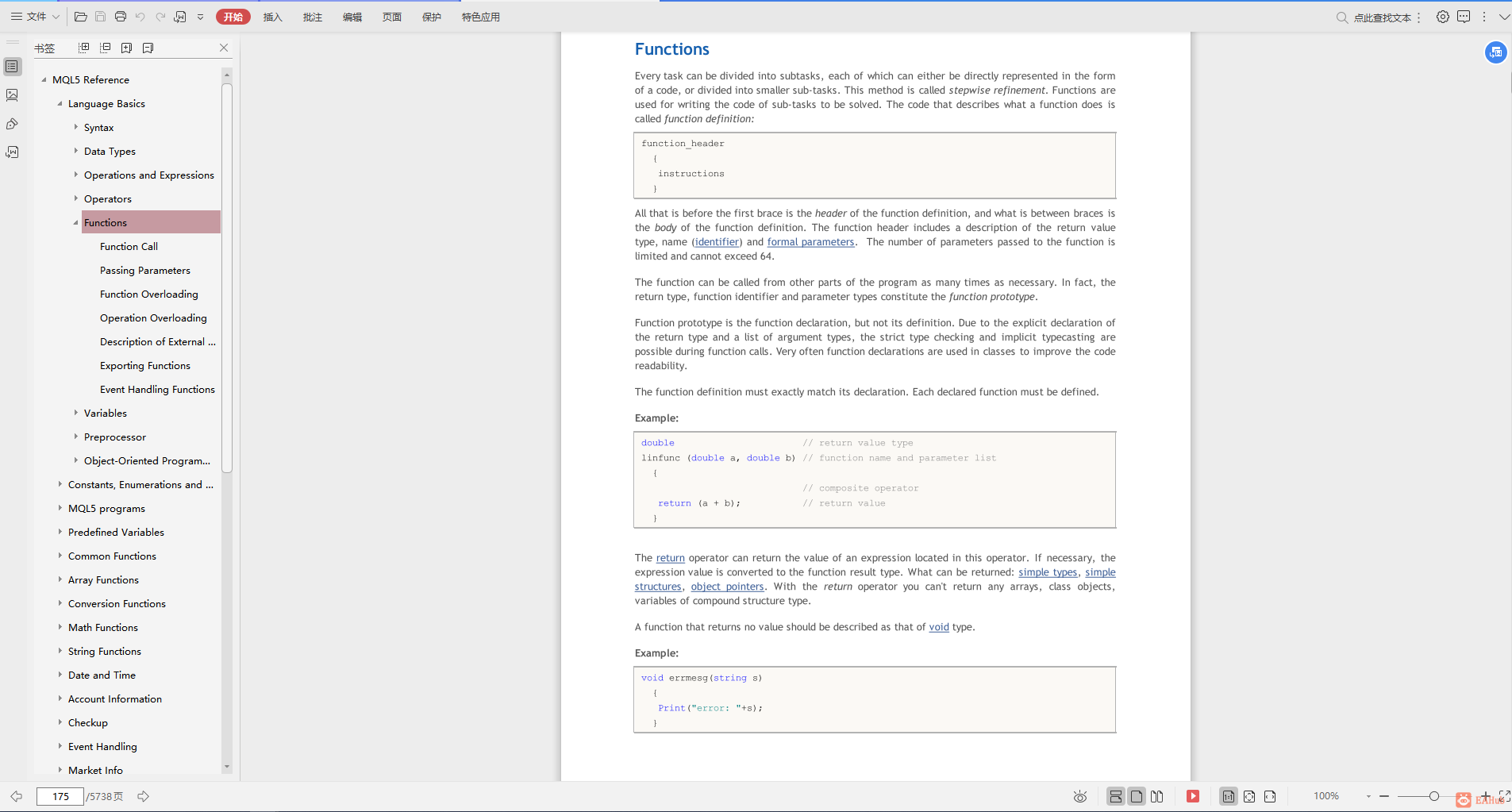Expand the Syntax tree node
Screen dimensions: 1512x812
(75, 128)
